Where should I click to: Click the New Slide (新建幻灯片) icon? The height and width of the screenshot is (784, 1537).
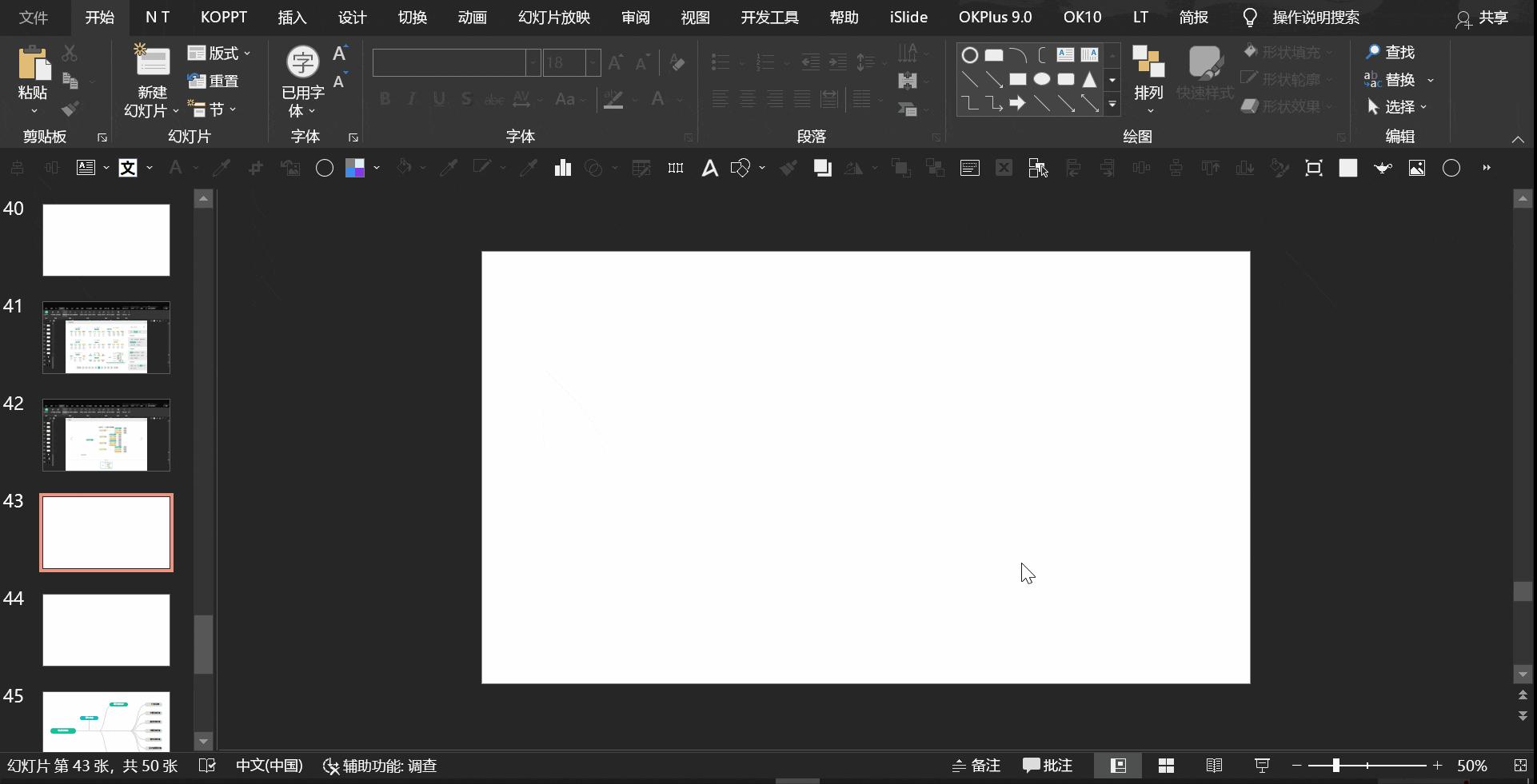tap(151, 62)
